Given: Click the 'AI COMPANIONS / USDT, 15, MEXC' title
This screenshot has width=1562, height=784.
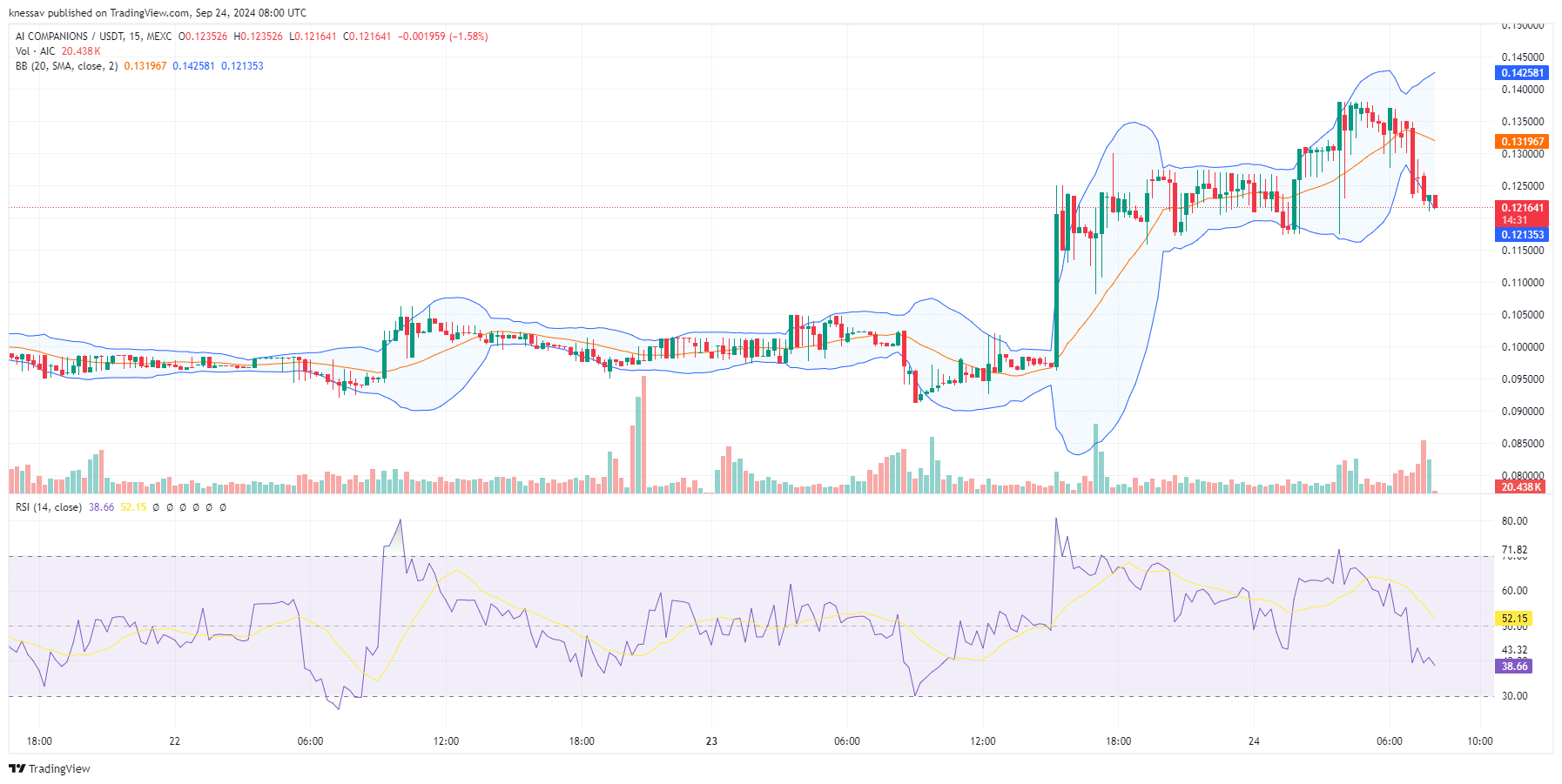Looking at the screenshot, I should point(93,37).
